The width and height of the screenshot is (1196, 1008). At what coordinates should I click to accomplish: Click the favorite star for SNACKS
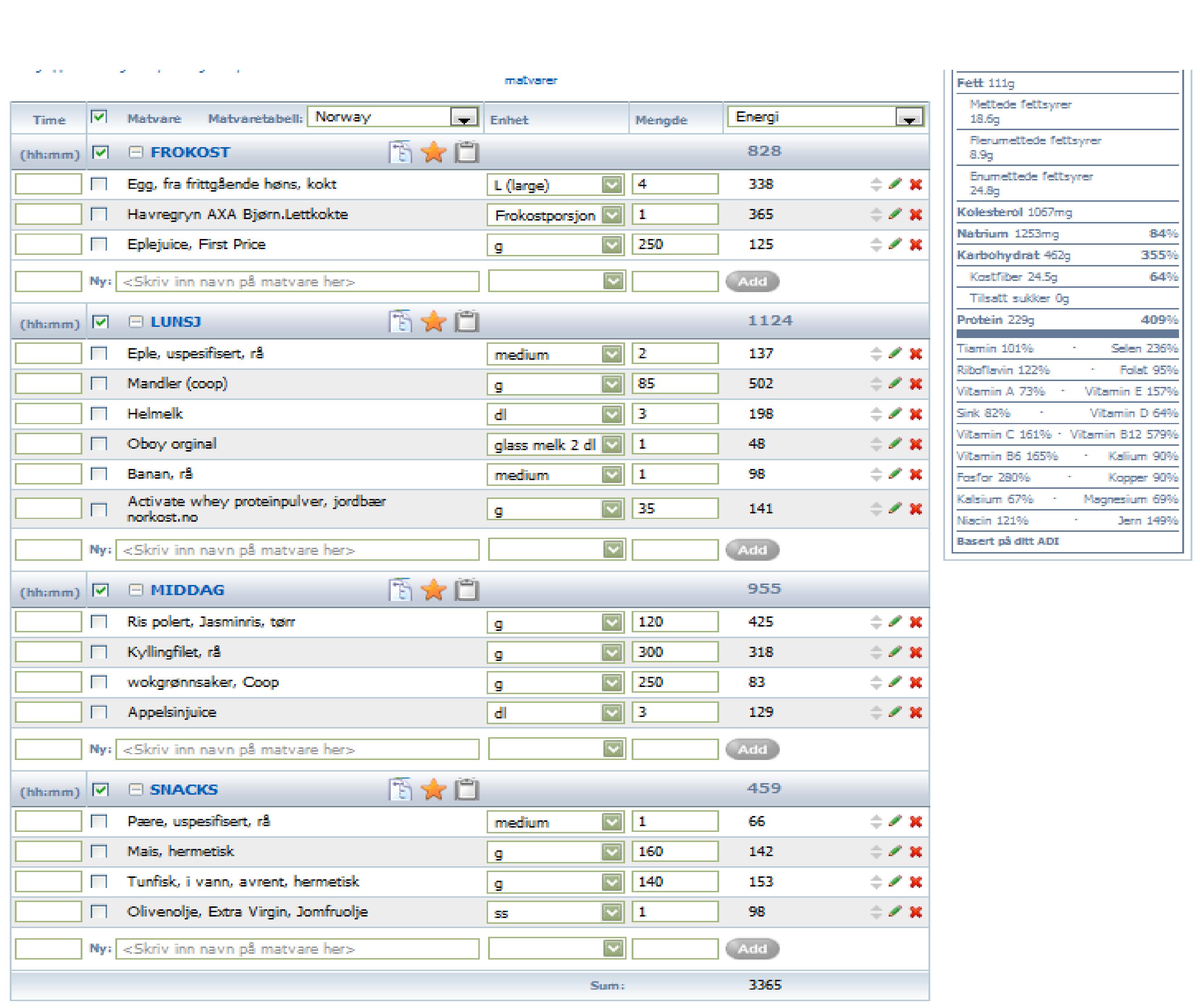tap(434, 790)
